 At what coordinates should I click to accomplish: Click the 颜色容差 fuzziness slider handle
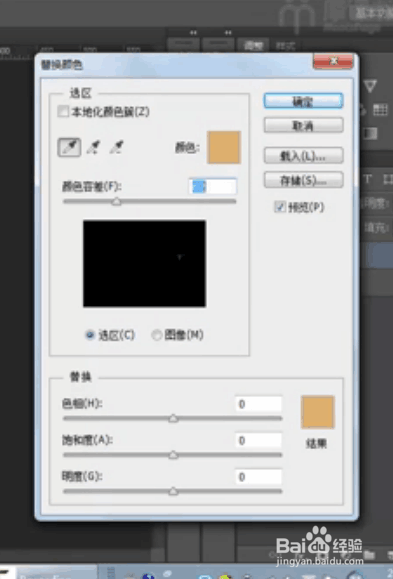pyautogui.click(x=117, y=201)
